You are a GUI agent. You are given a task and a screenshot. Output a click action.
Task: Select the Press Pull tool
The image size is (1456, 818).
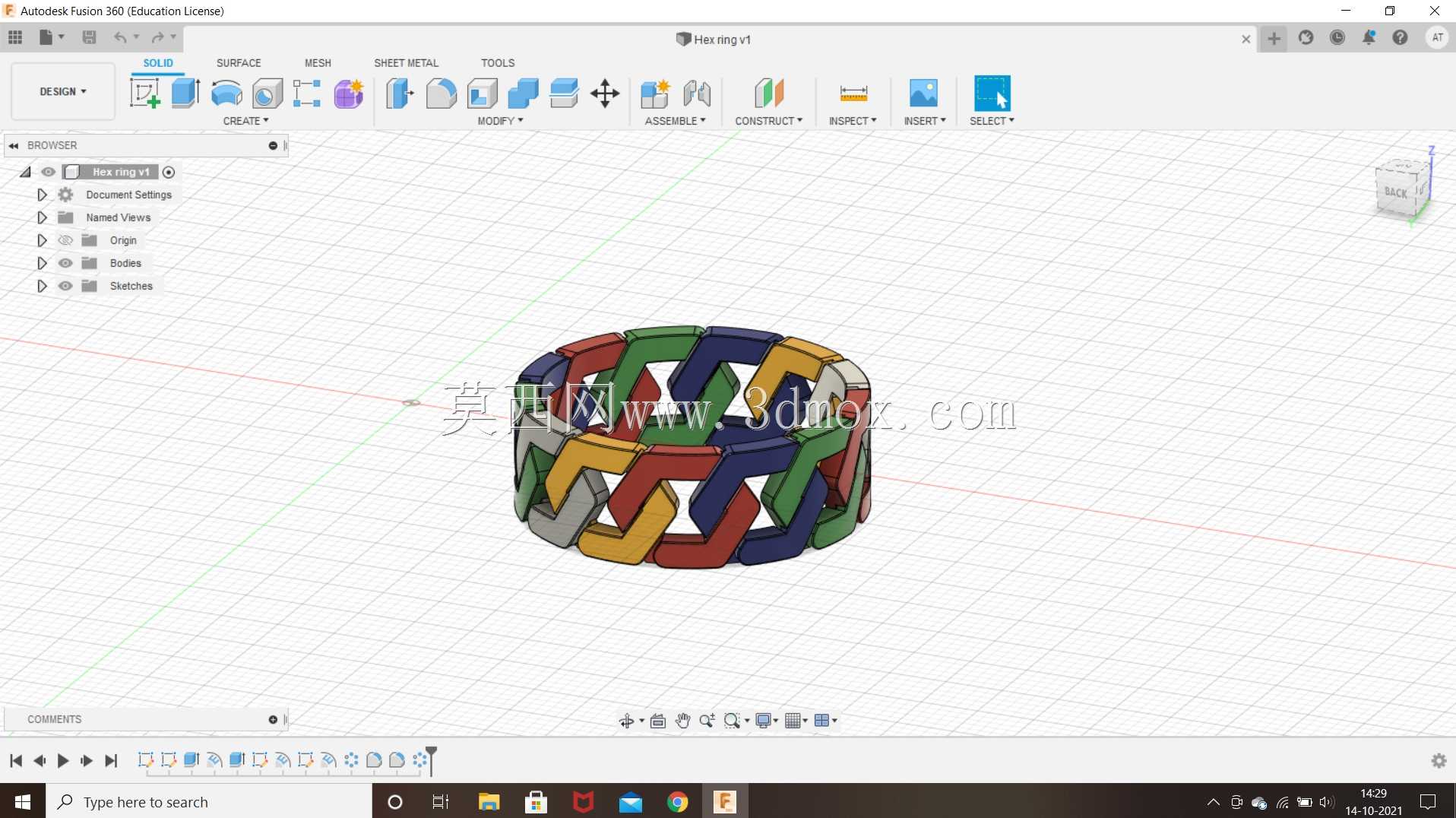[400, 94]
